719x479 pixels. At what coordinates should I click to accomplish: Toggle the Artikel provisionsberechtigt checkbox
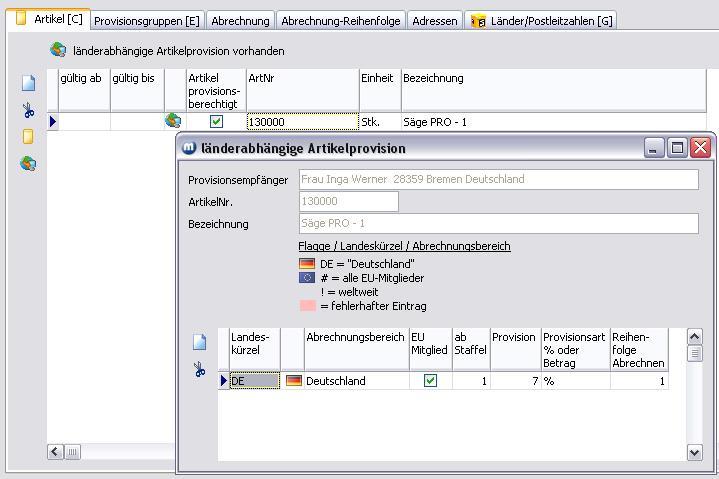pos(216,122)
